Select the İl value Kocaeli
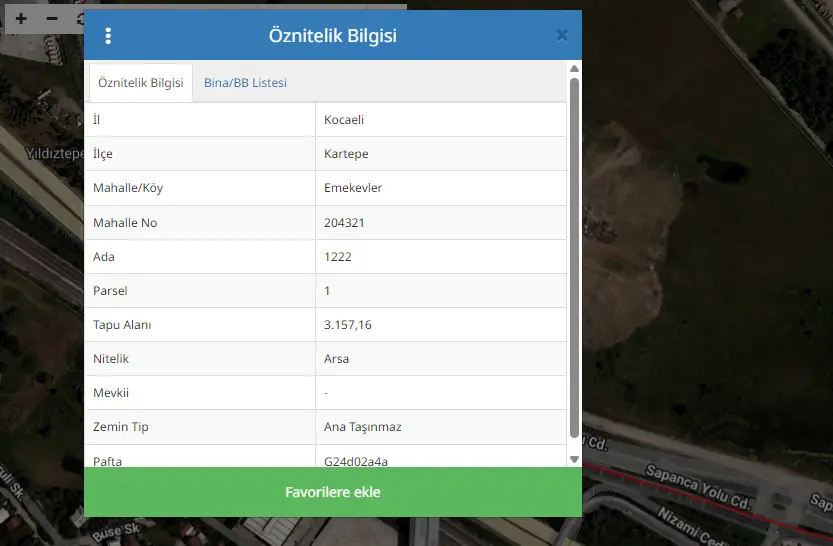833x546 pixels. coord(344,120)
